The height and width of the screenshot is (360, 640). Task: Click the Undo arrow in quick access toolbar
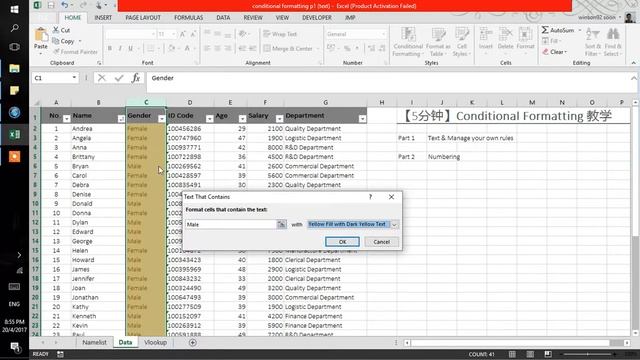(64, 5)
